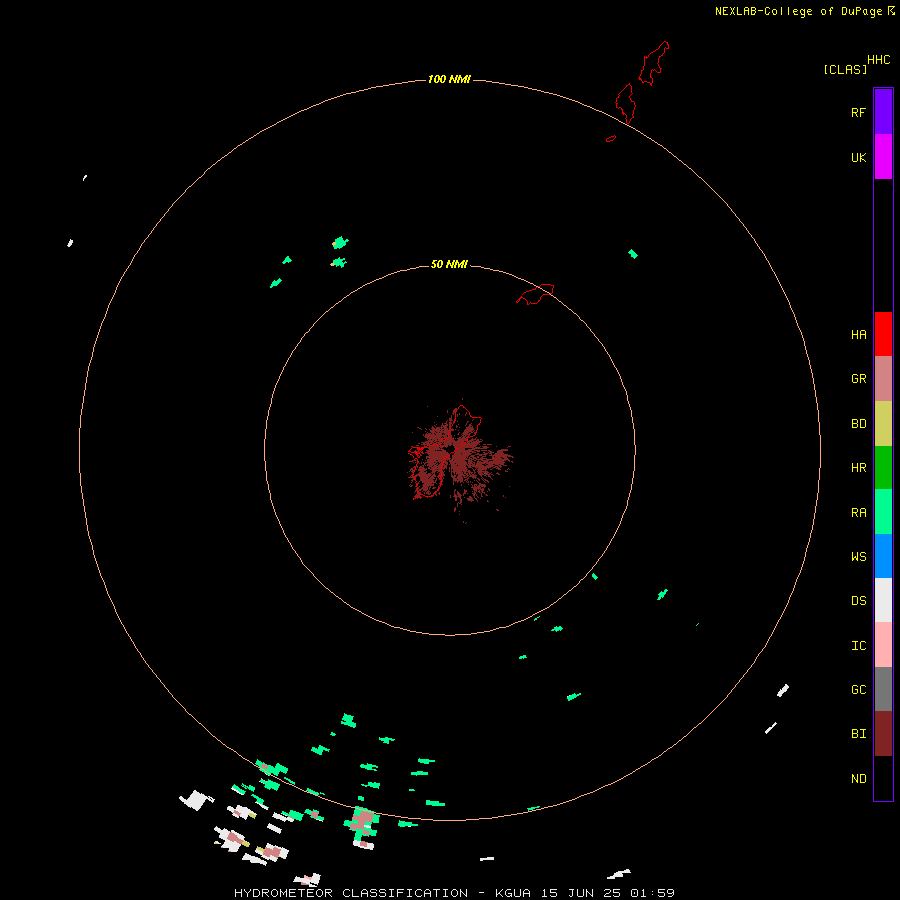This screenshot has height=900, width=900.
Task: Click the "IC" legend label
Action: (x=859, y=646)
